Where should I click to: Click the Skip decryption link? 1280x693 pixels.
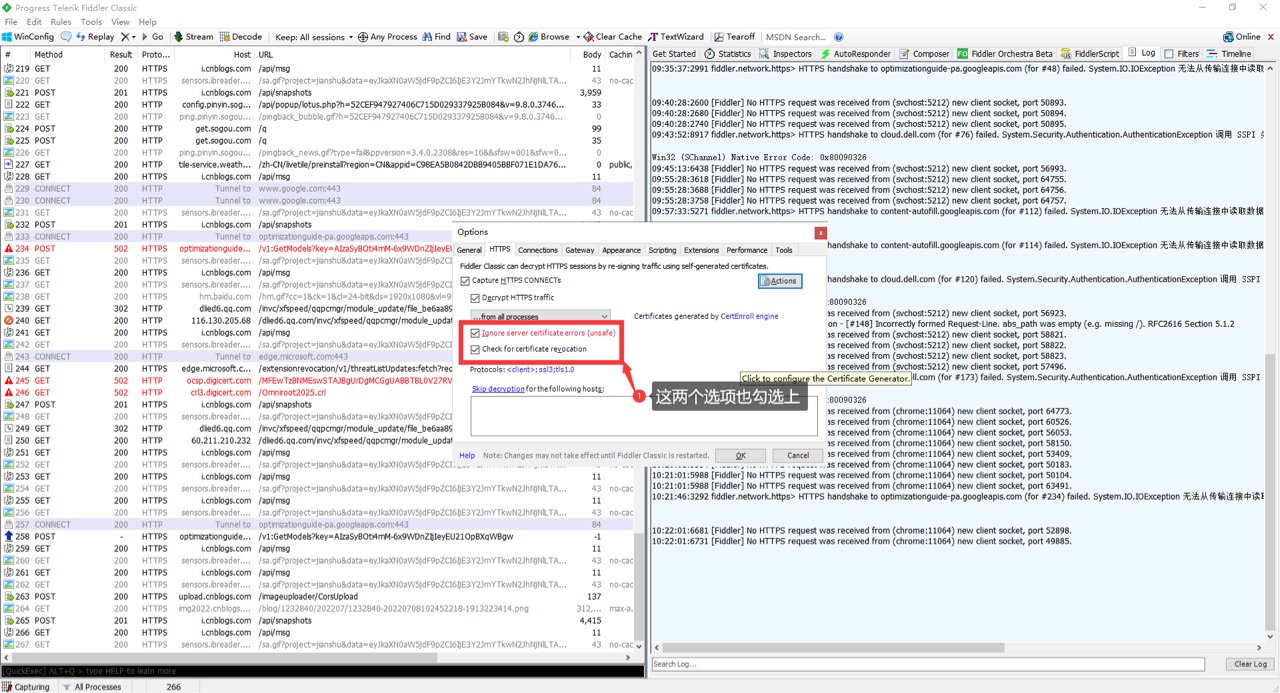(x=498, y=388)
